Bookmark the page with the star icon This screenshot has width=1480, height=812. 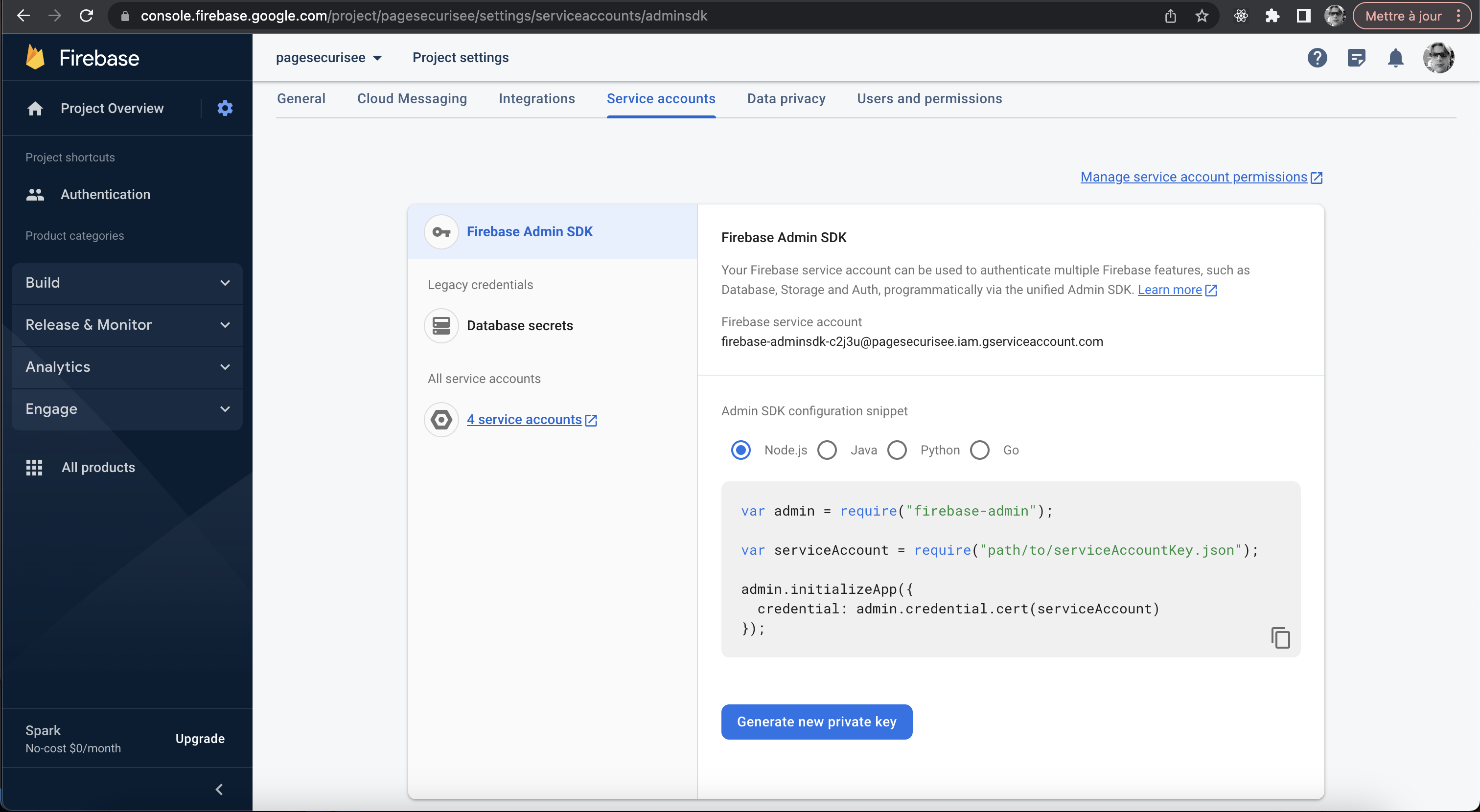click(x=1202, y=16)
